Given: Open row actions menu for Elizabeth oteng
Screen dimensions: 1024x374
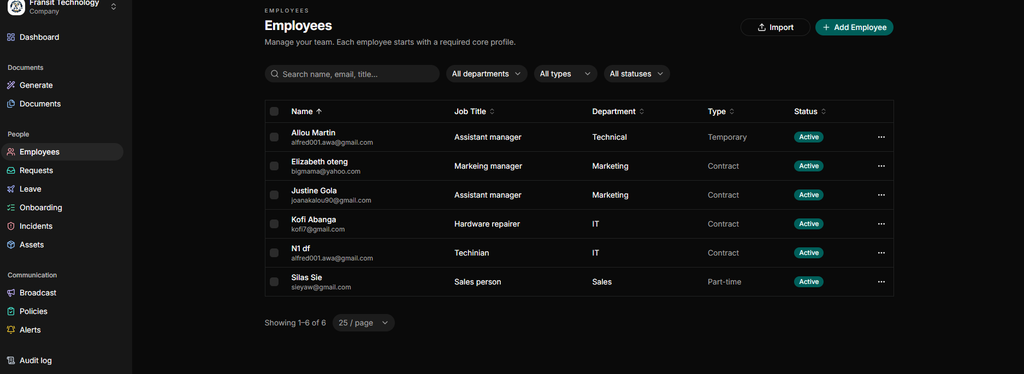Looking at the screenshot, I should coord(881,166).
